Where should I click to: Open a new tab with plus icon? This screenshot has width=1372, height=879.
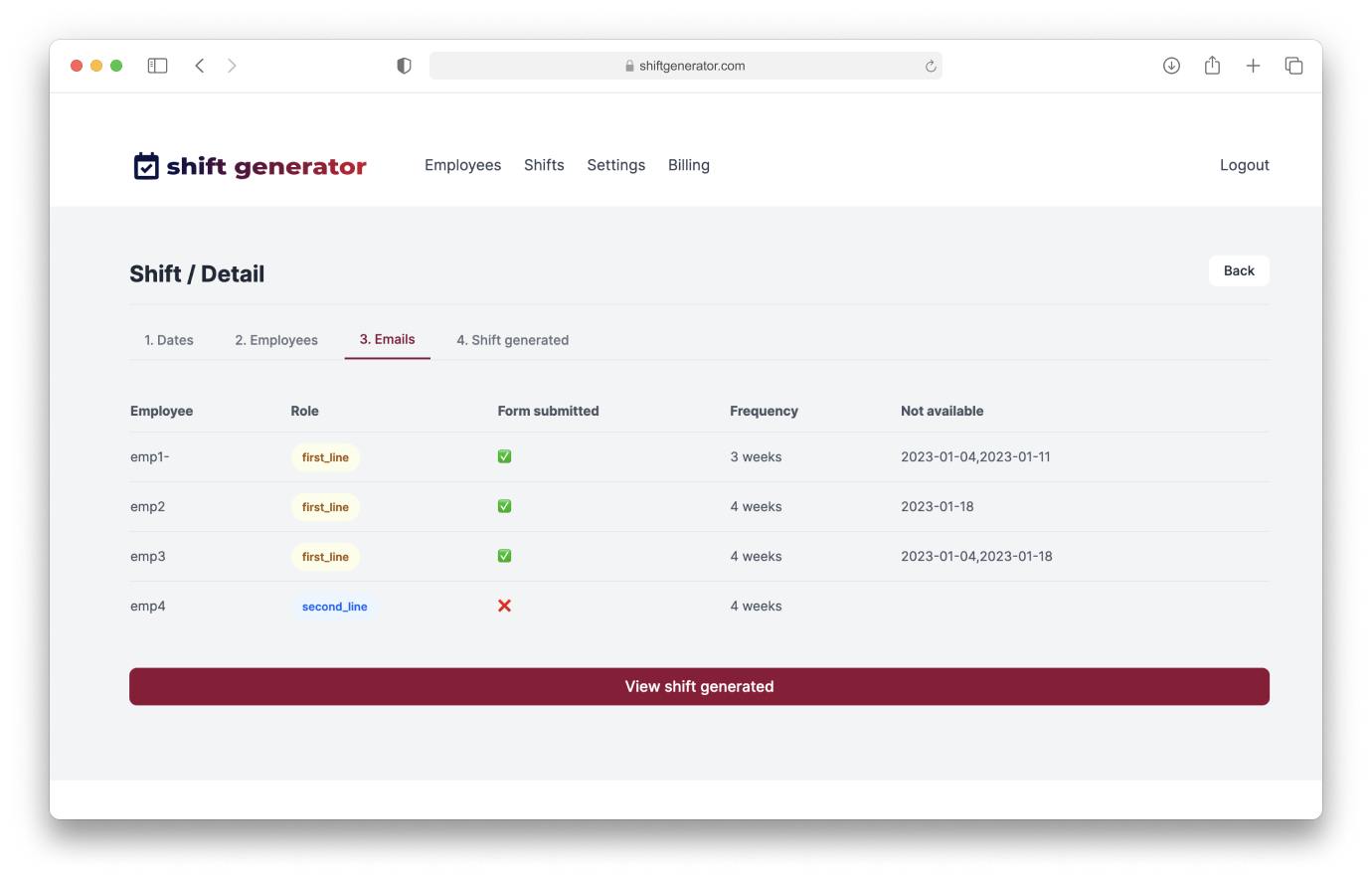pyautogui.click(x=1253, y=66)
